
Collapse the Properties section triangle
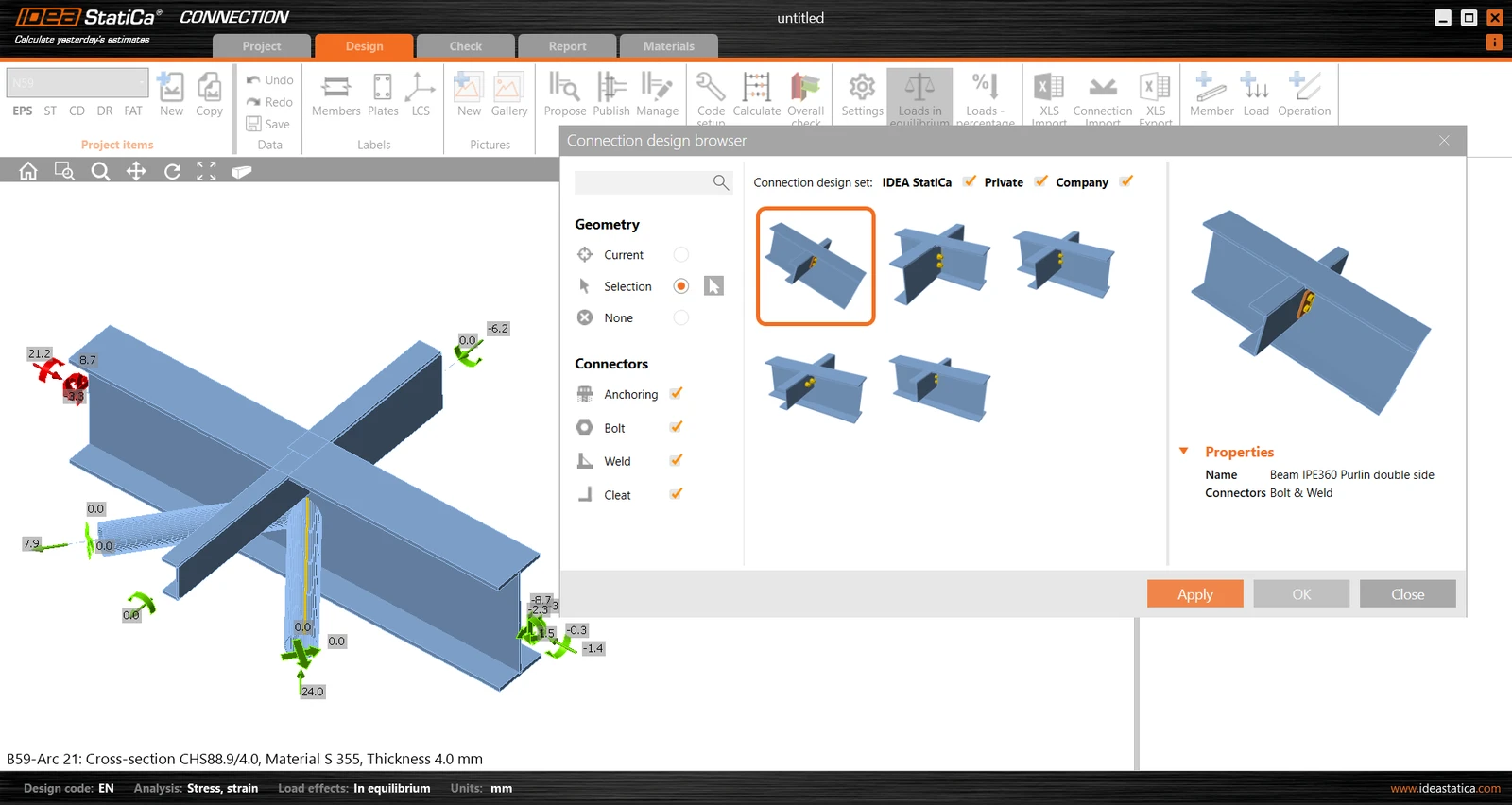point(1184,452)
